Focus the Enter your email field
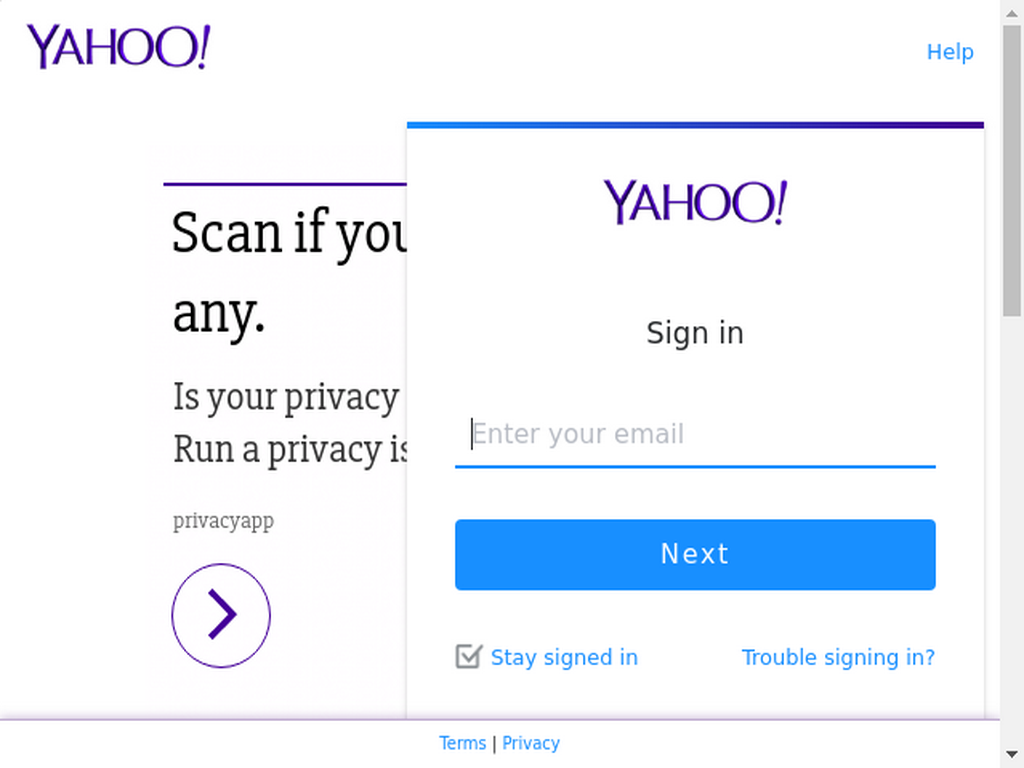Image resolution: width=1024 pixels, height=768 pixels. [695, 434]
